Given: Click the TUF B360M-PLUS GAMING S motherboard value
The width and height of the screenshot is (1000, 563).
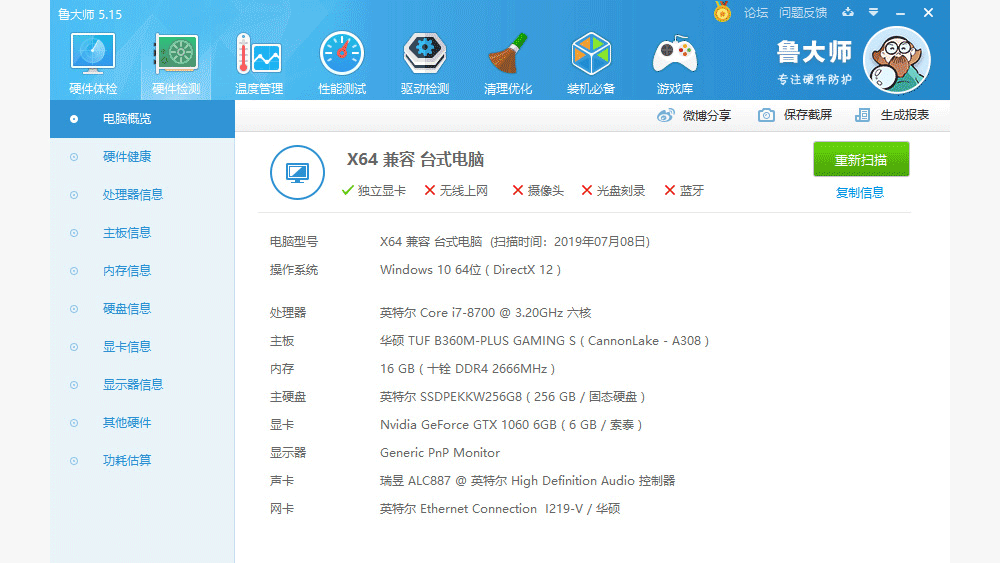Looking at the screenshot, I should click(x=544, y=341).
